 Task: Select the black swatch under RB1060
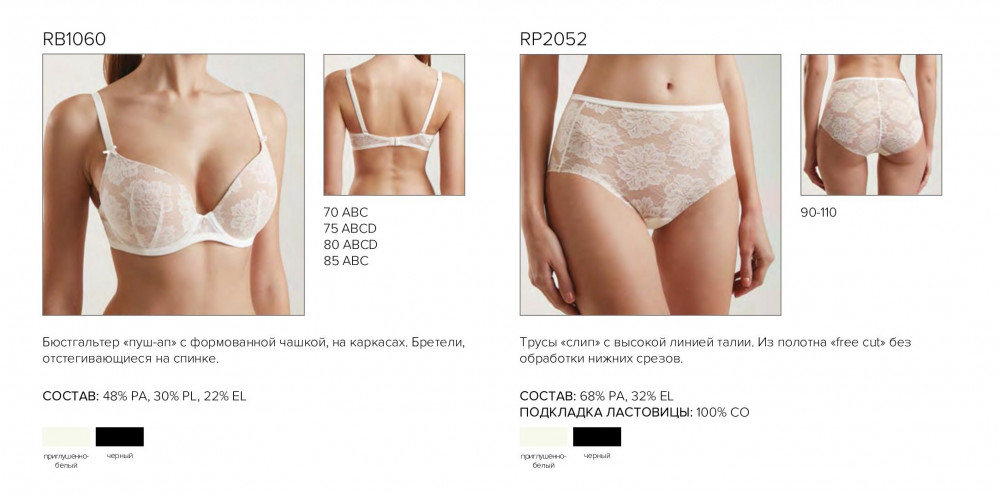click(120, 437)
